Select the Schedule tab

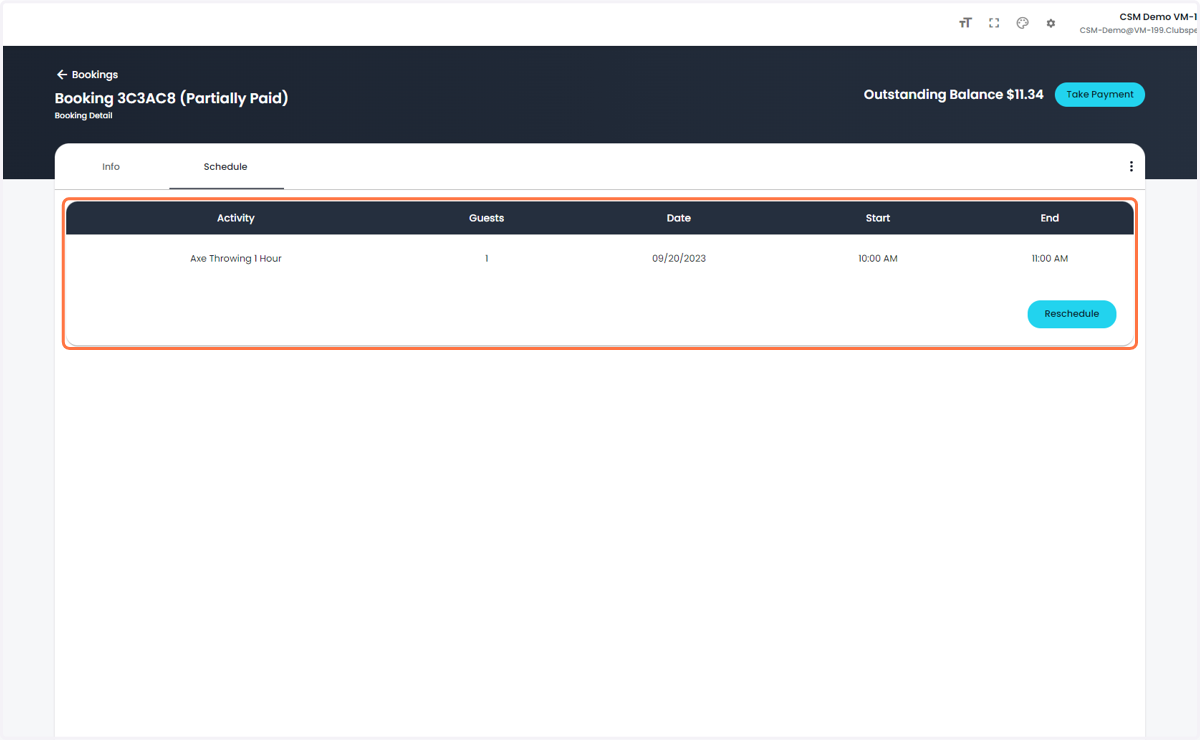(226, 167)
